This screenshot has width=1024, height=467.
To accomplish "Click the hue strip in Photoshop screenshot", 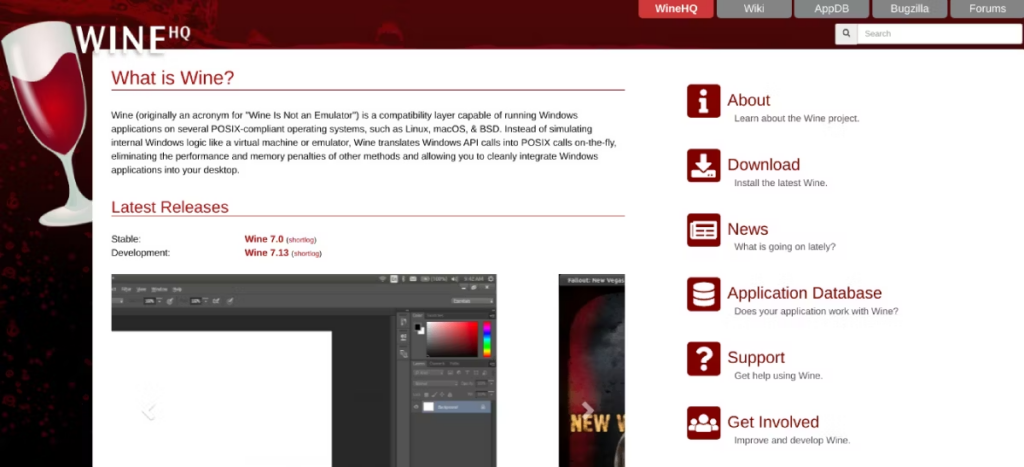I will [x=487, y=338].
